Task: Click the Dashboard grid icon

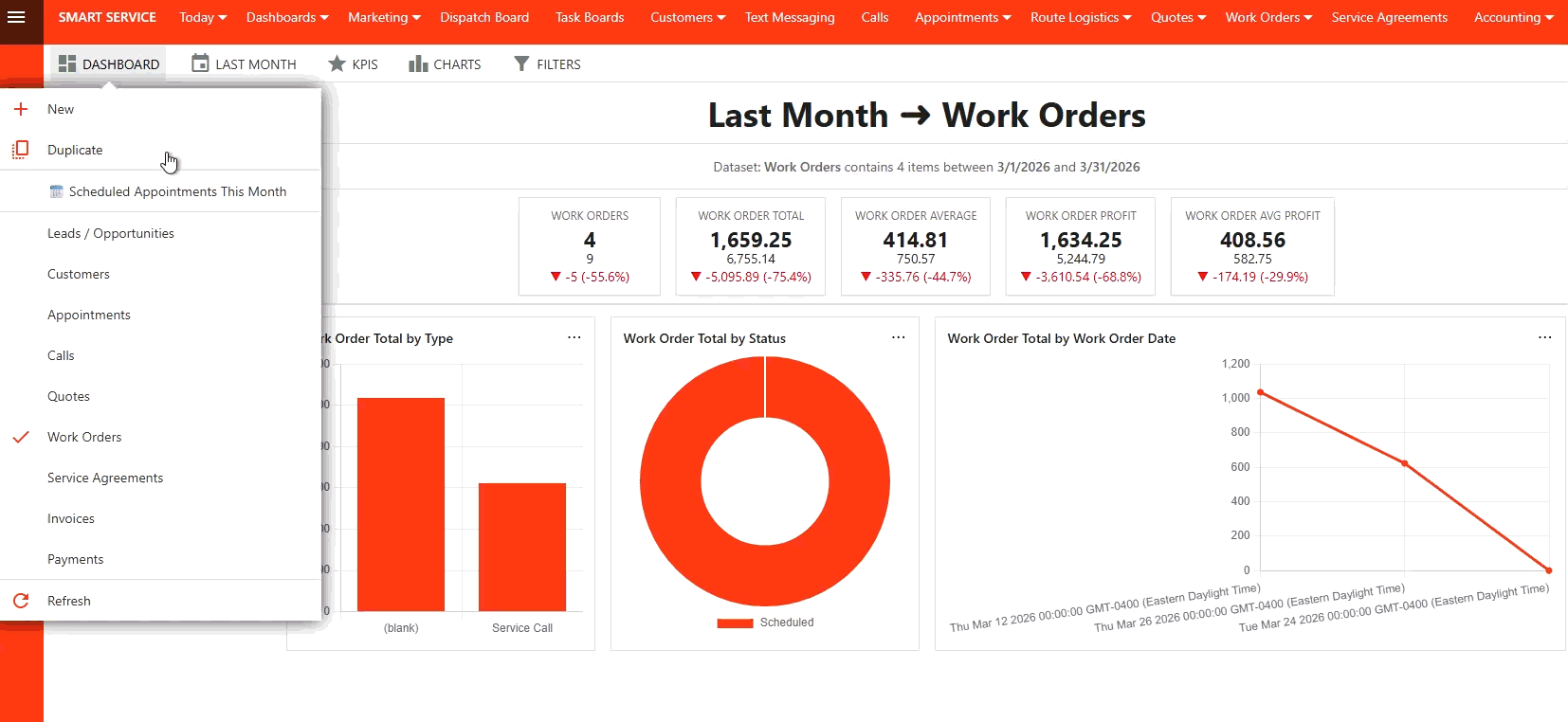Action: (x=67, y=63)
